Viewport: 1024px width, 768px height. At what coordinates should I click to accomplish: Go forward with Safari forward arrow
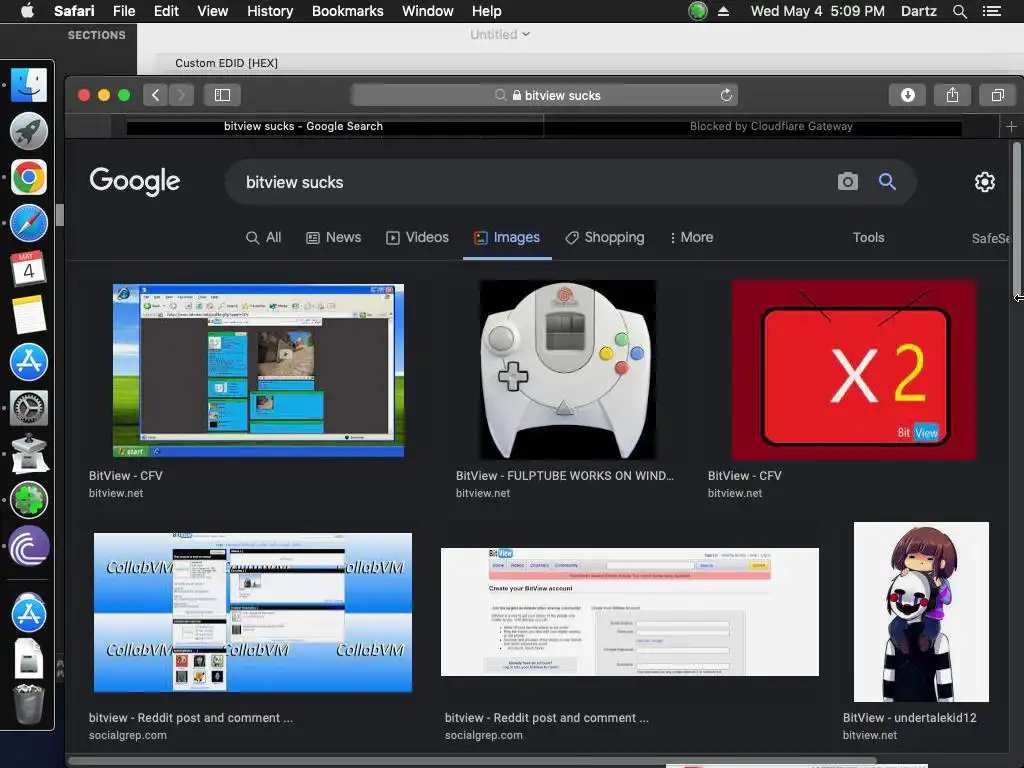tap(182, 95)
